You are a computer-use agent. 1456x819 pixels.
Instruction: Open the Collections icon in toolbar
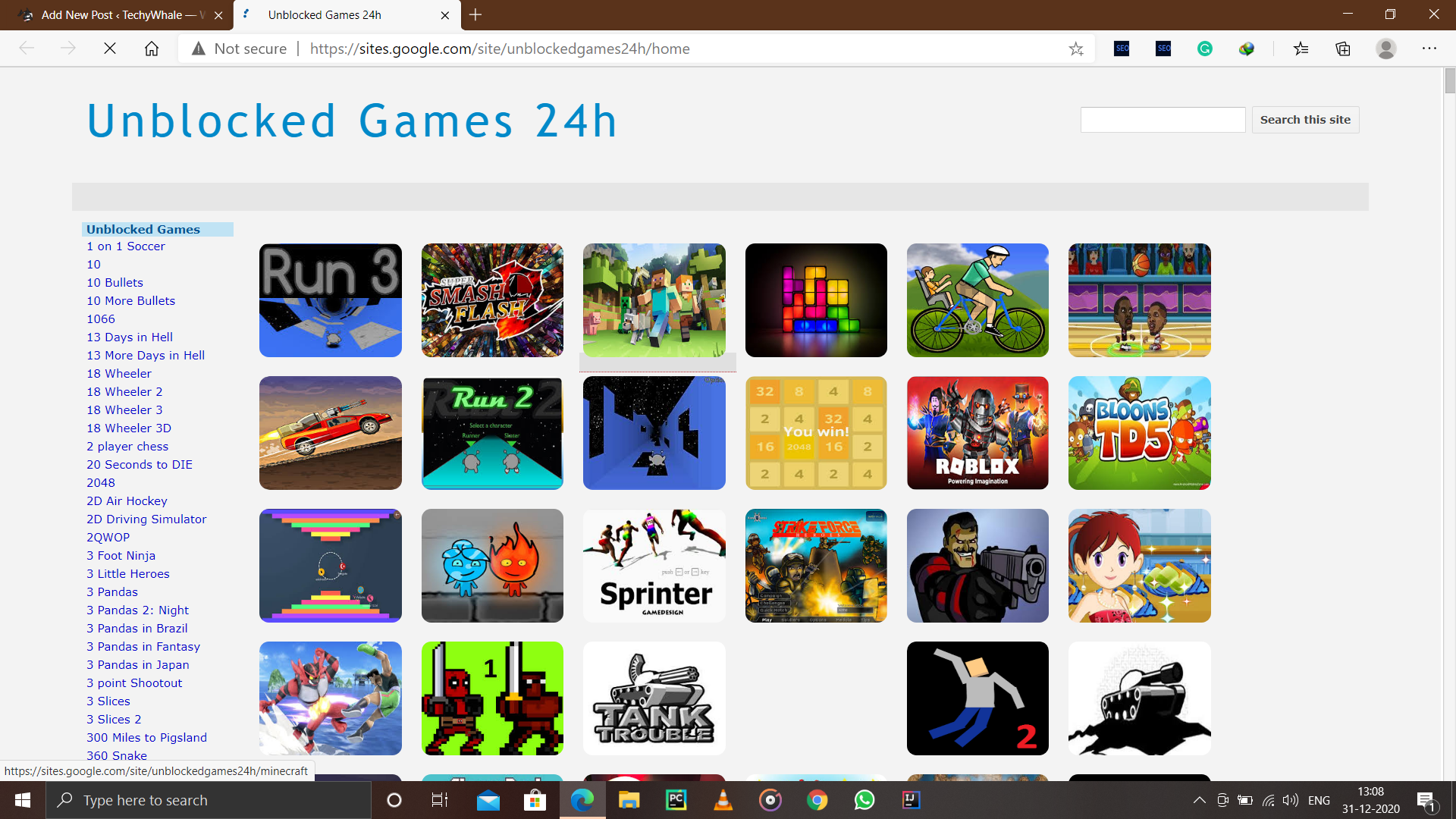click(1343, 49)
